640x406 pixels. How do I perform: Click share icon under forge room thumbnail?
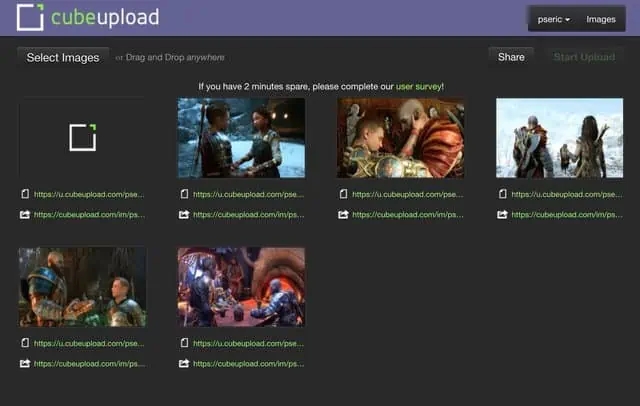(x=184, y=363)
